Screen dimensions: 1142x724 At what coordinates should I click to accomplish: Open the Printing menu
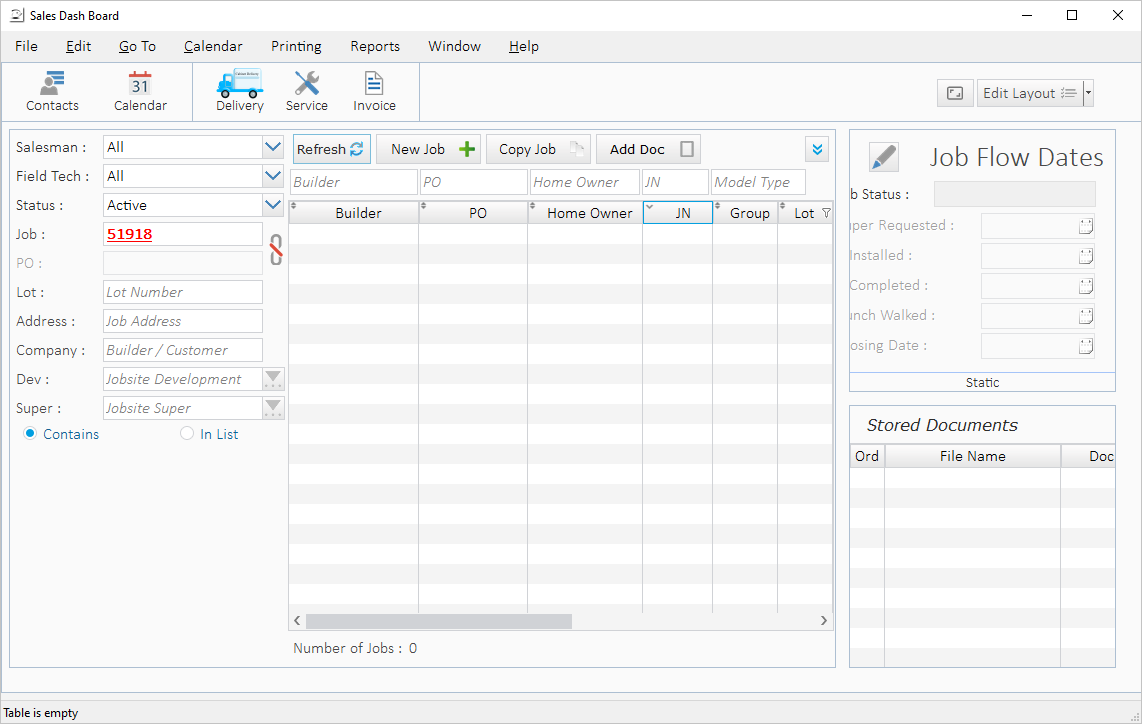point(296,46)
